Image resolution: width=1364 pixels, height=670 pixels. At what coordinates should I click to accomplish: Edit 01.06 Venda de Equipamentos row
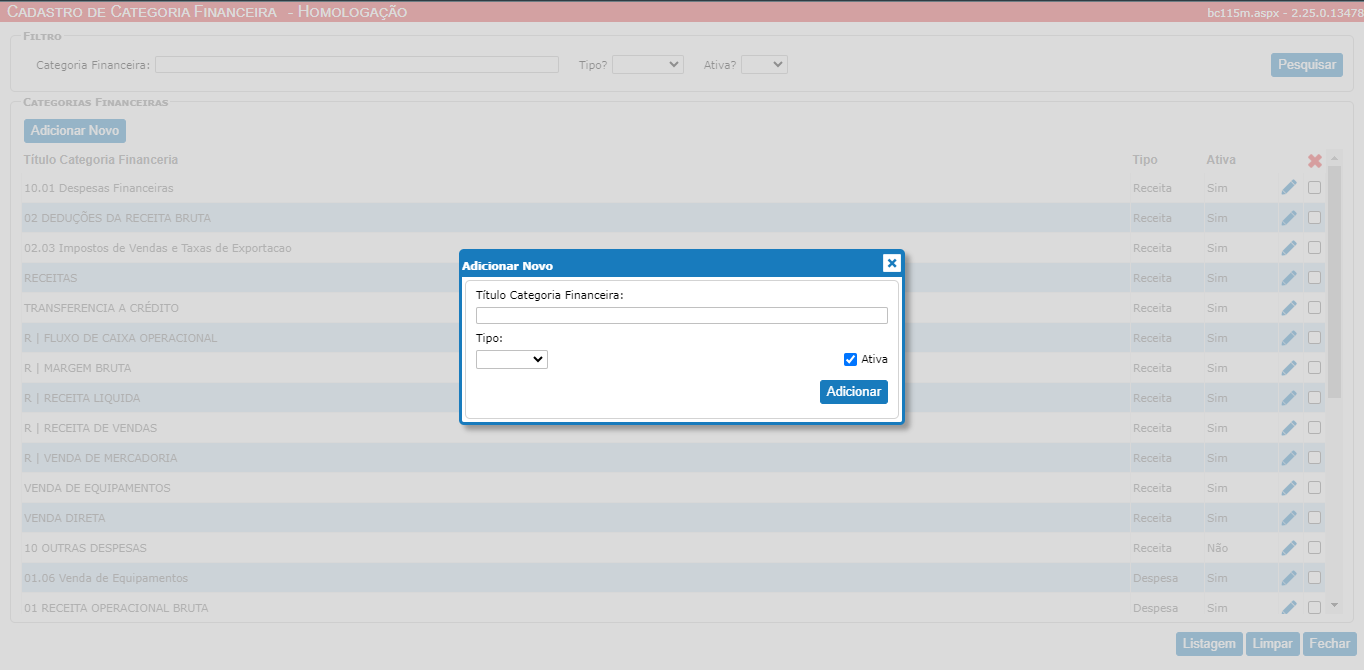click(x=1289, y=577)
